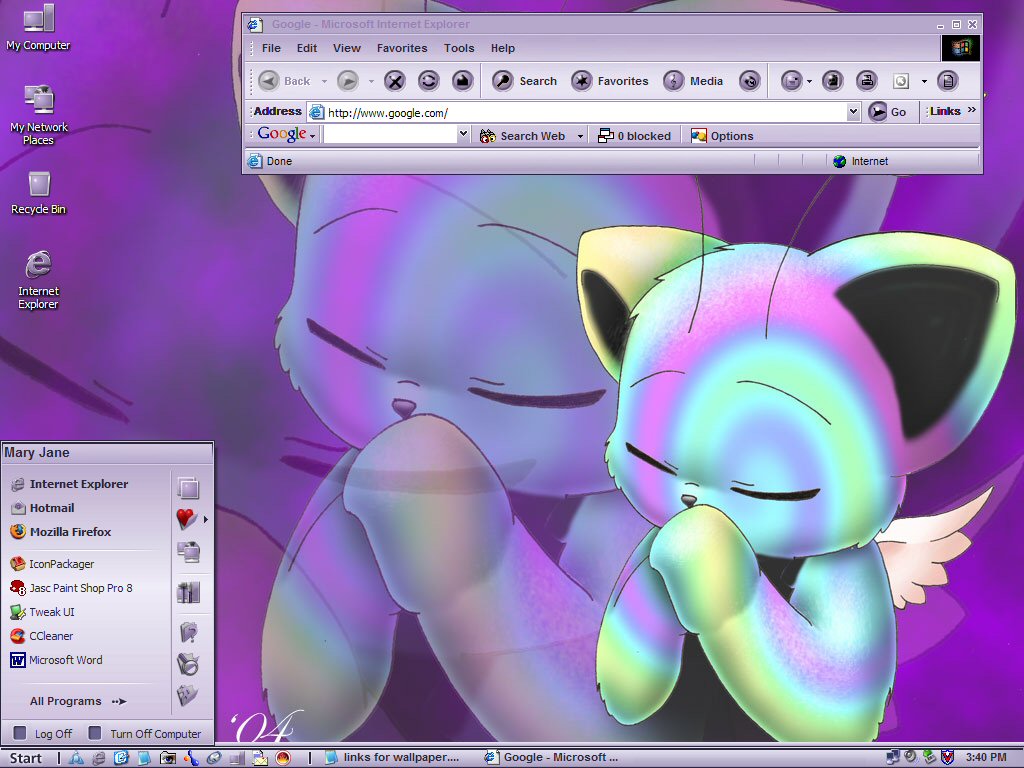Click the Go button
Image resolution: width=1024 pixels, height=768 pixels.
(888, 112)
